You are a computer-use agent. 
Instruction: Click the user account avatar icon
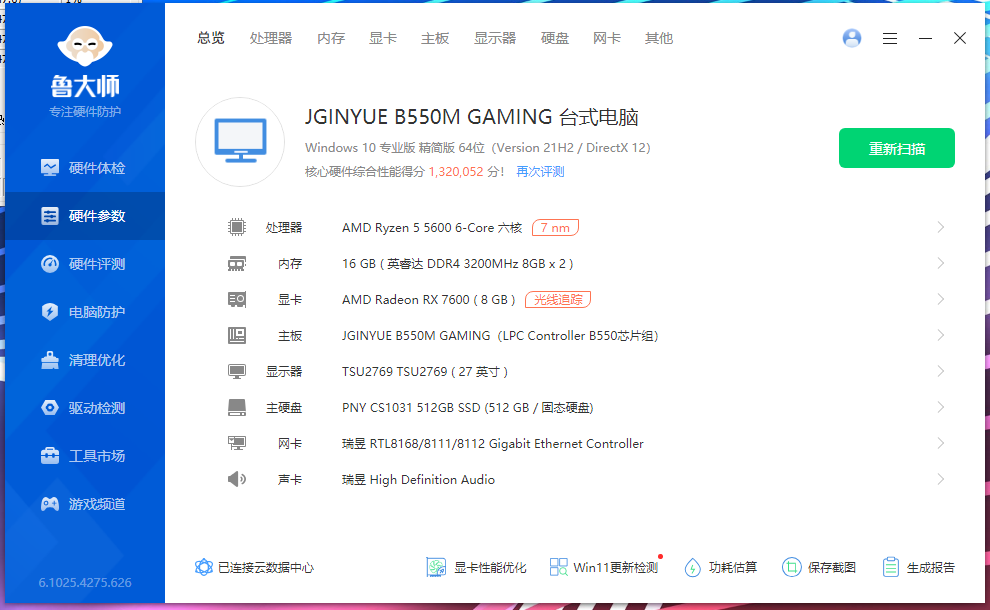coord(852,39)
